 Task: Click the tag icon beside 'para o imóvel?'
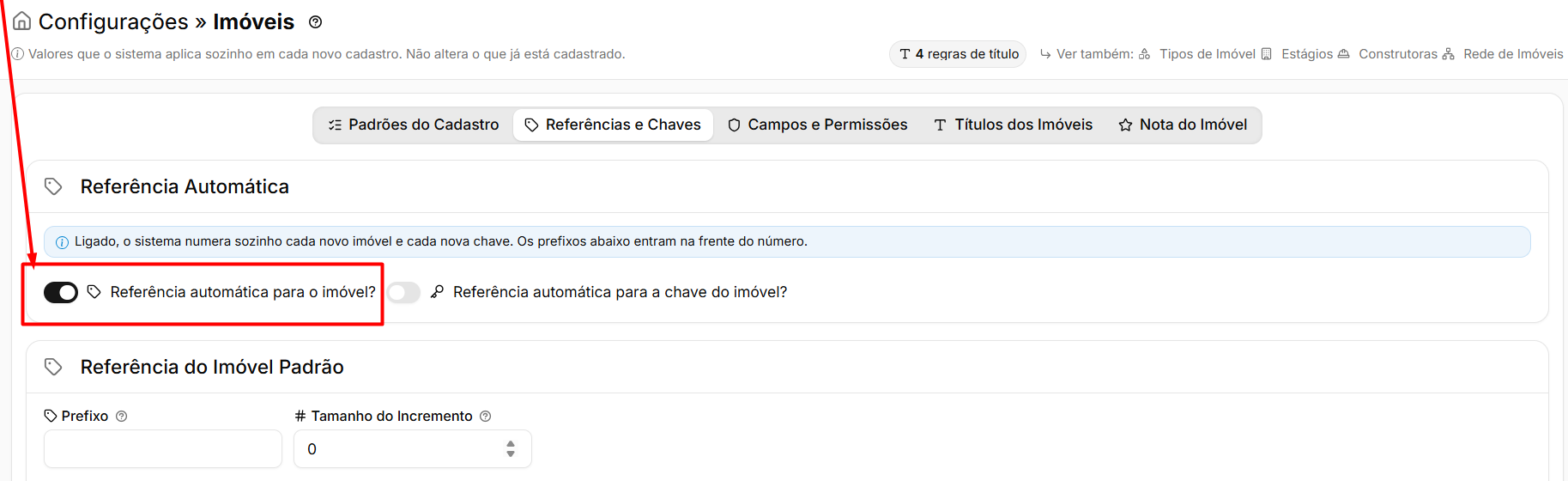tap(94, 292)
